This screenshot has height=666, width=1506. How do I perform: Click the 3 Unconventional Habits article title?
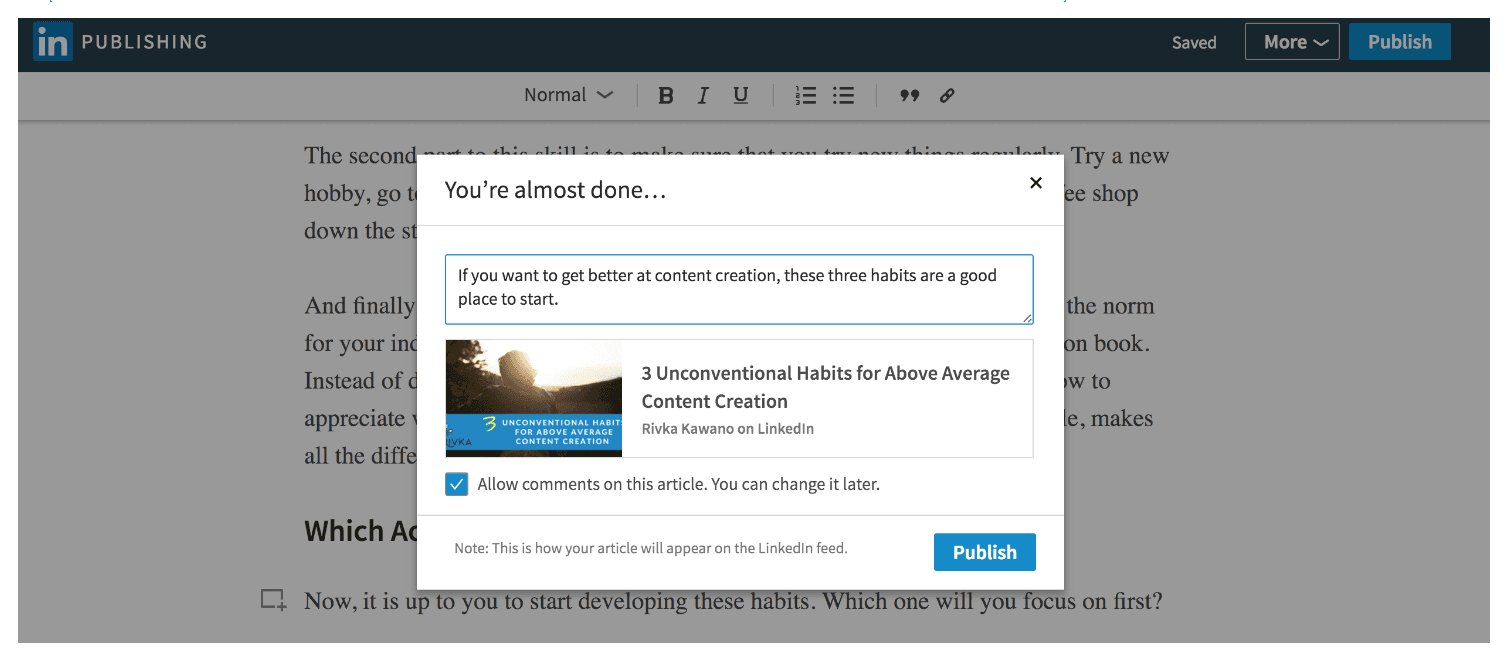click(x=825, y=387)
